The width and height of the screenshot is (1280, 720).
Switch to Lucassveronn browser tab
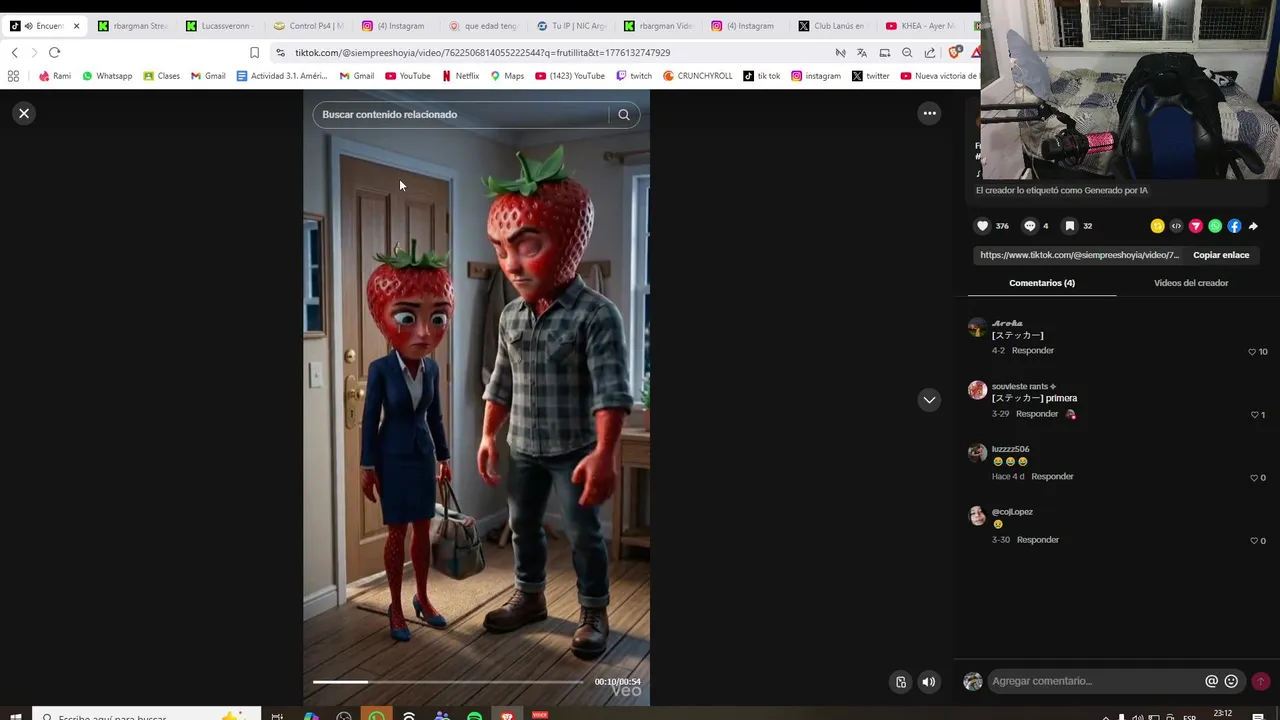click(x=220, y=26)
